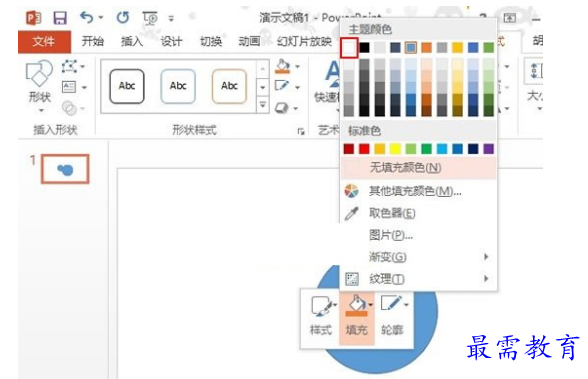Pick white theme color swatch
The image size is (588, 379).
point(349,48)
